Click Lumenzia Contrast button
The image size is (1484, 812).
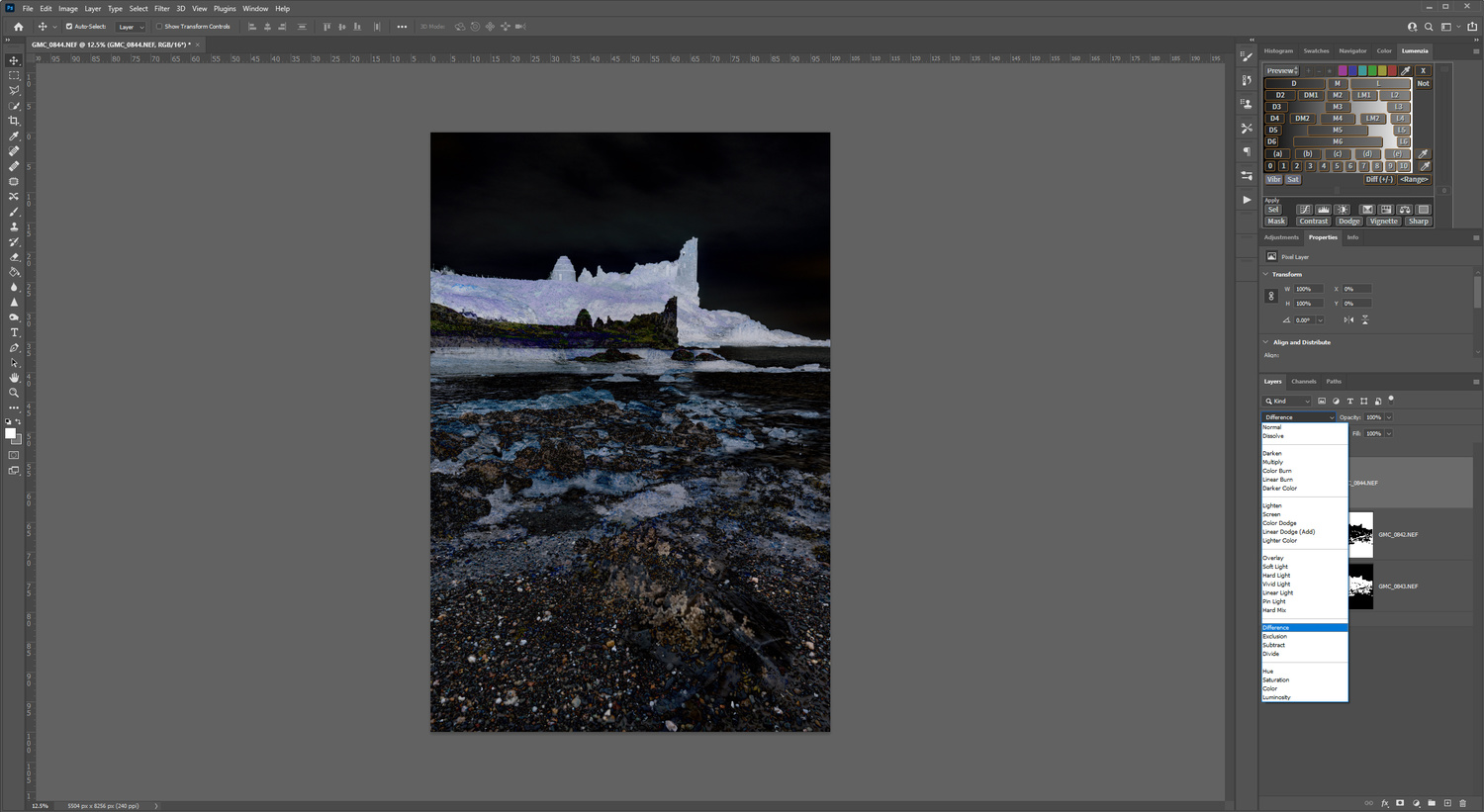(1314, 221)
